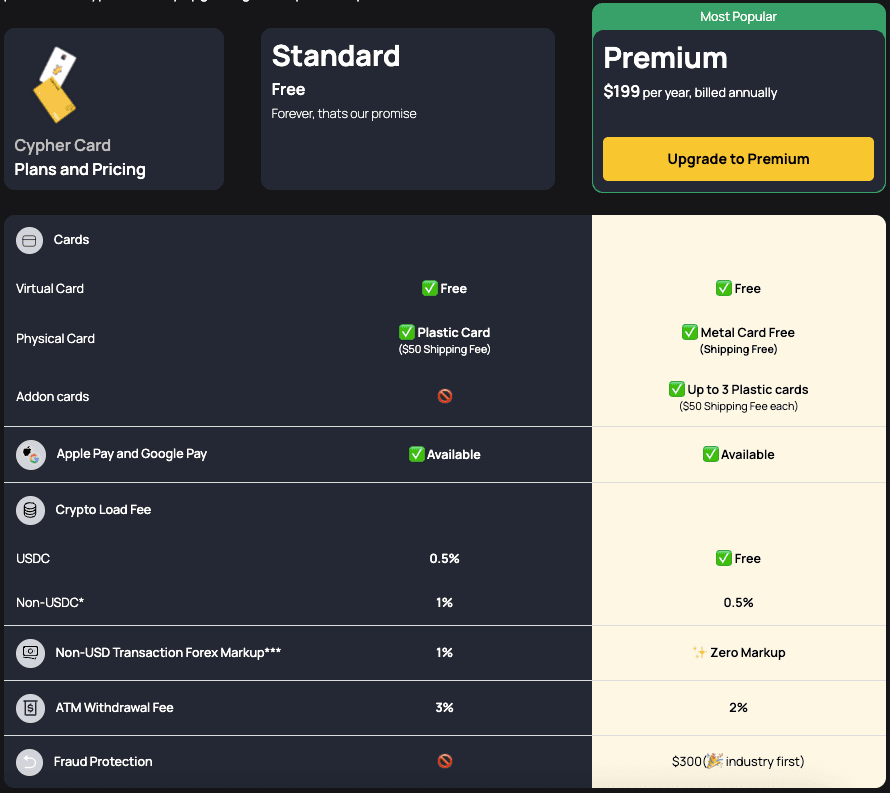
Task: Click 'Non-USD Transaction Forex Markup***' label
Action: click(168, 652)
